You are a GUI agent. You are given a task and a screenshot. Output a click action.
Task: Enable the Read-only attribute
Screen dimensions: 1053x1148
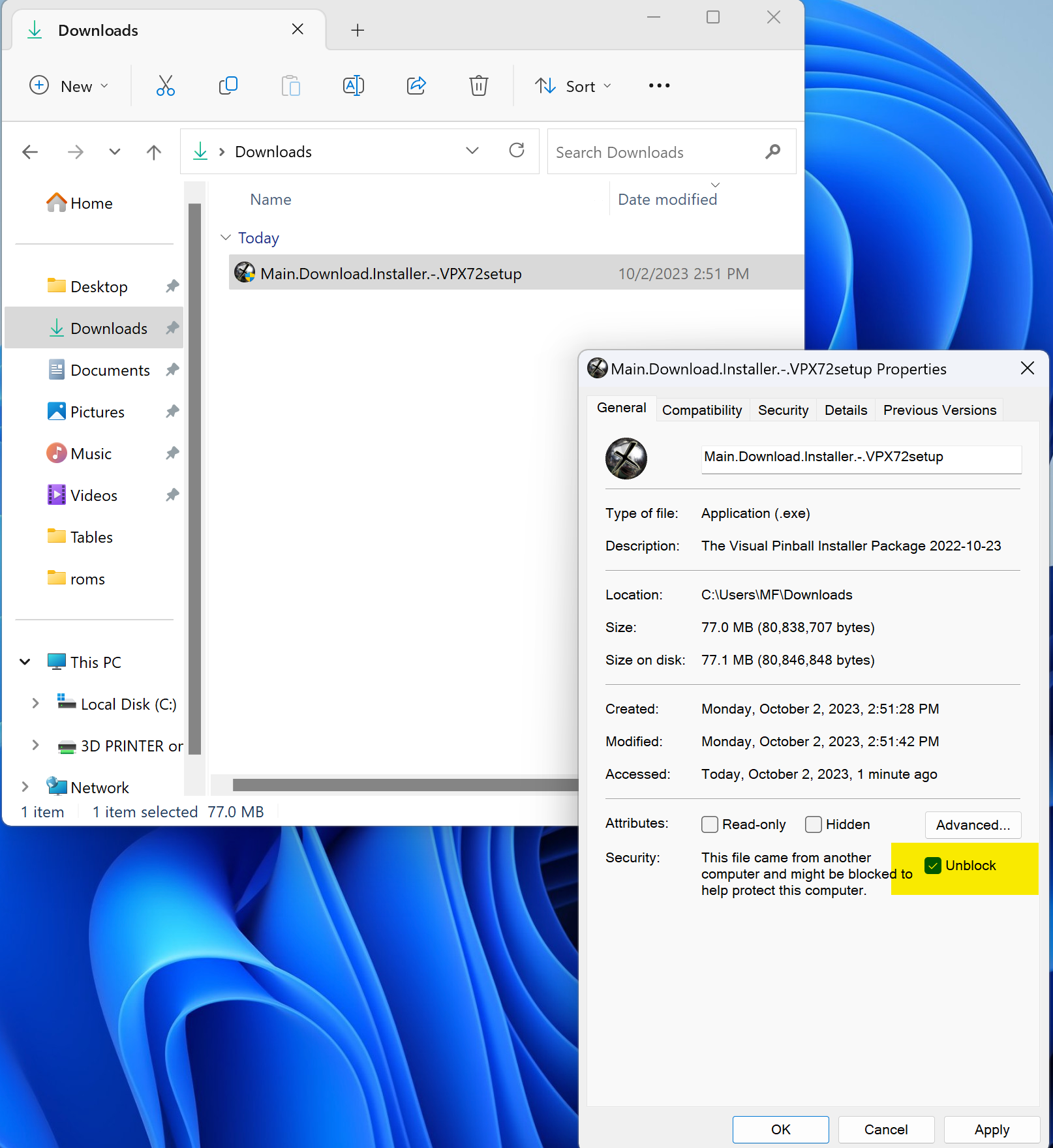(x=710, y=824)
